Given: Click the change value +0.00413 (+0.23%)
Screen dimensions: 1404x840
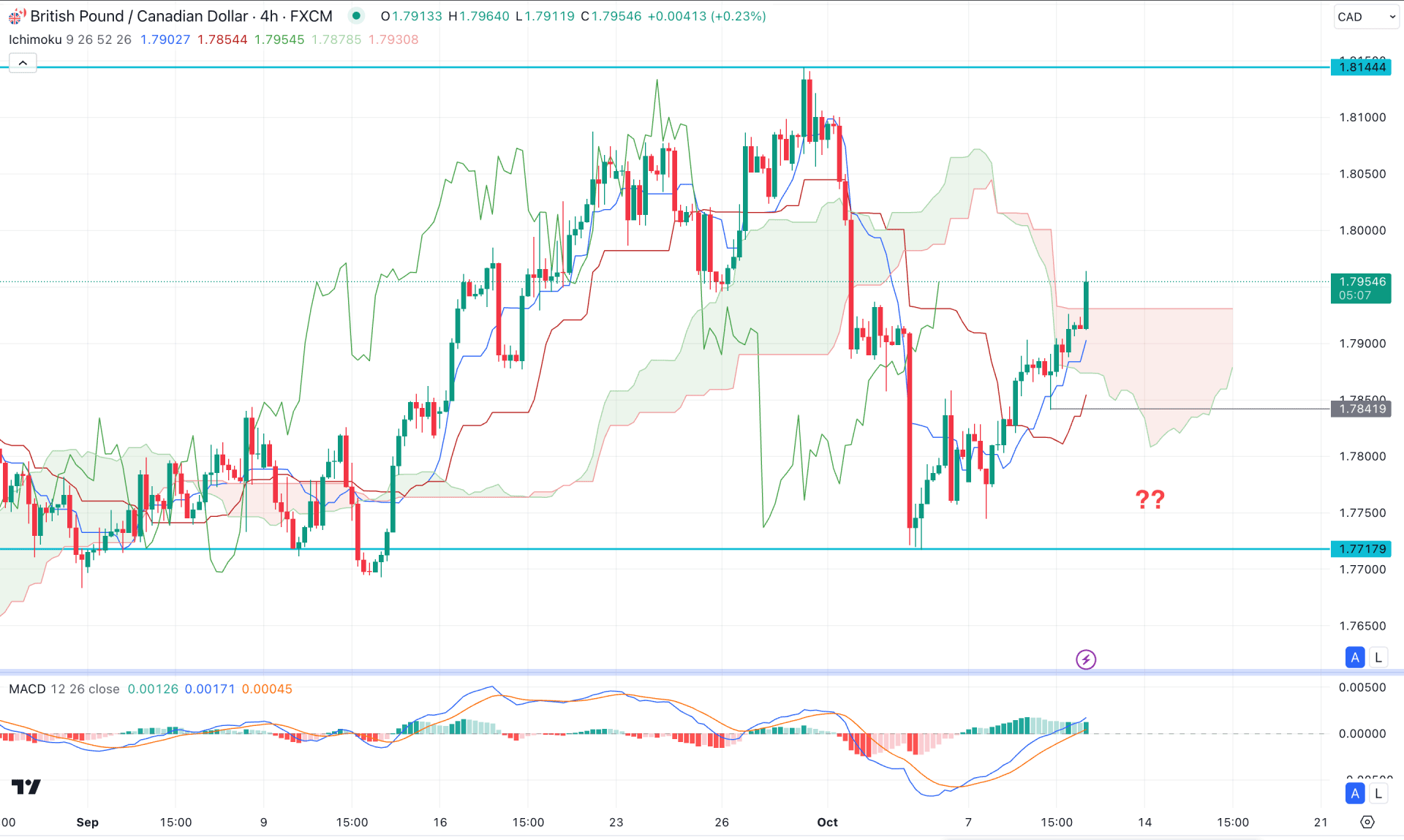Looking at the screenshot, I should 706,16.
